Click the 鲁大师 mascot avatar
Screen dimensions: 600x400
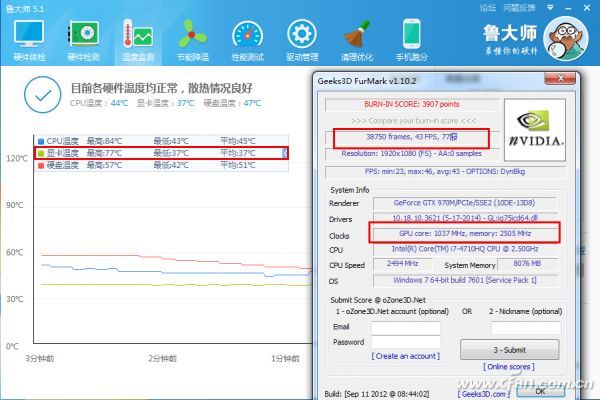click(566, 39)
